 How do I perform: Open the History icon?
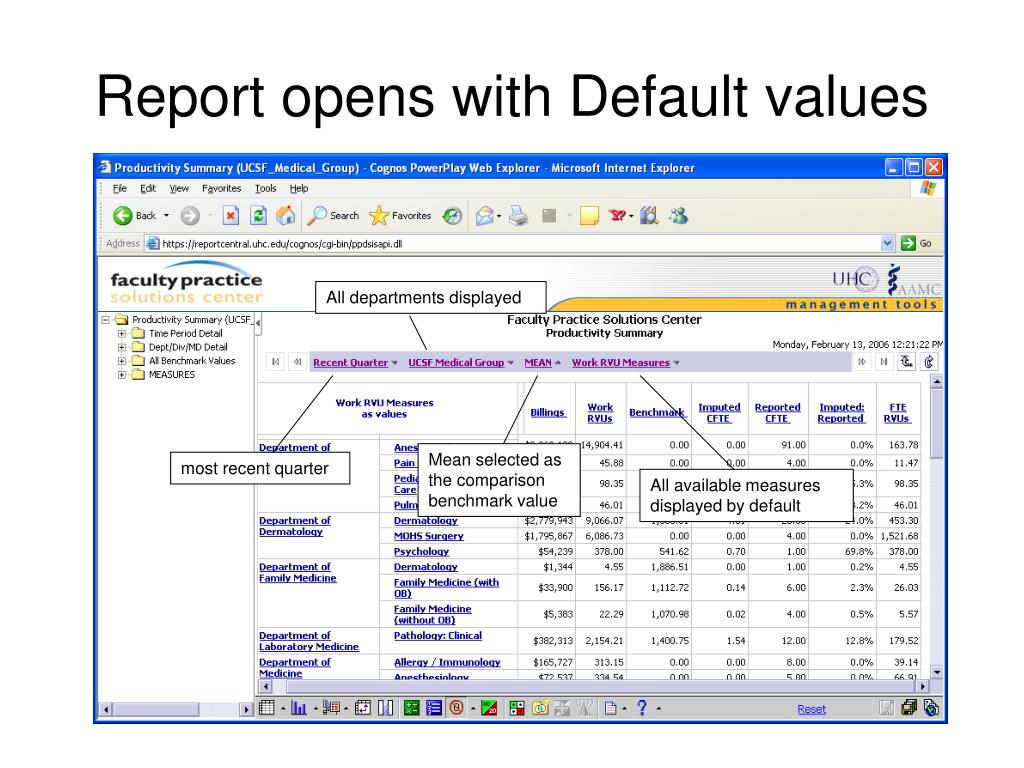452,216
